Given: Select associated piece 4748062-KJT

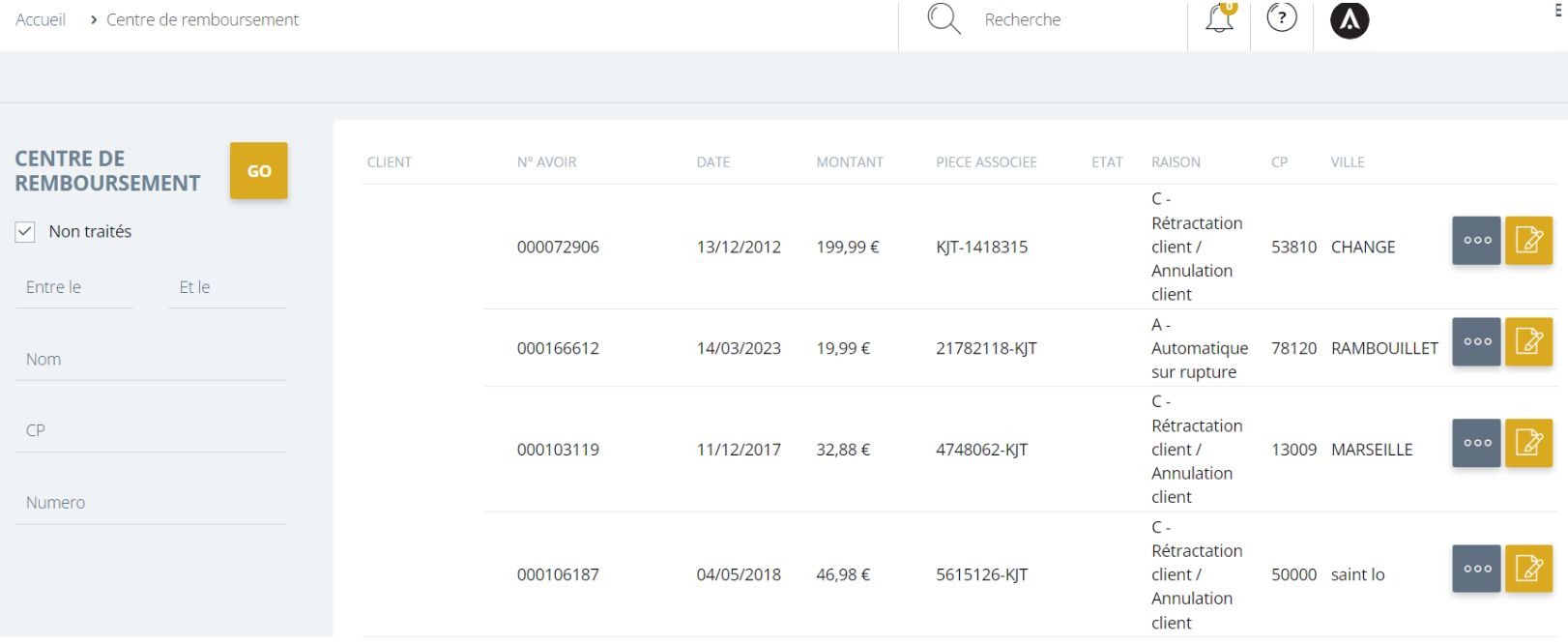Looking at the screenshot, I should point(981,451).
